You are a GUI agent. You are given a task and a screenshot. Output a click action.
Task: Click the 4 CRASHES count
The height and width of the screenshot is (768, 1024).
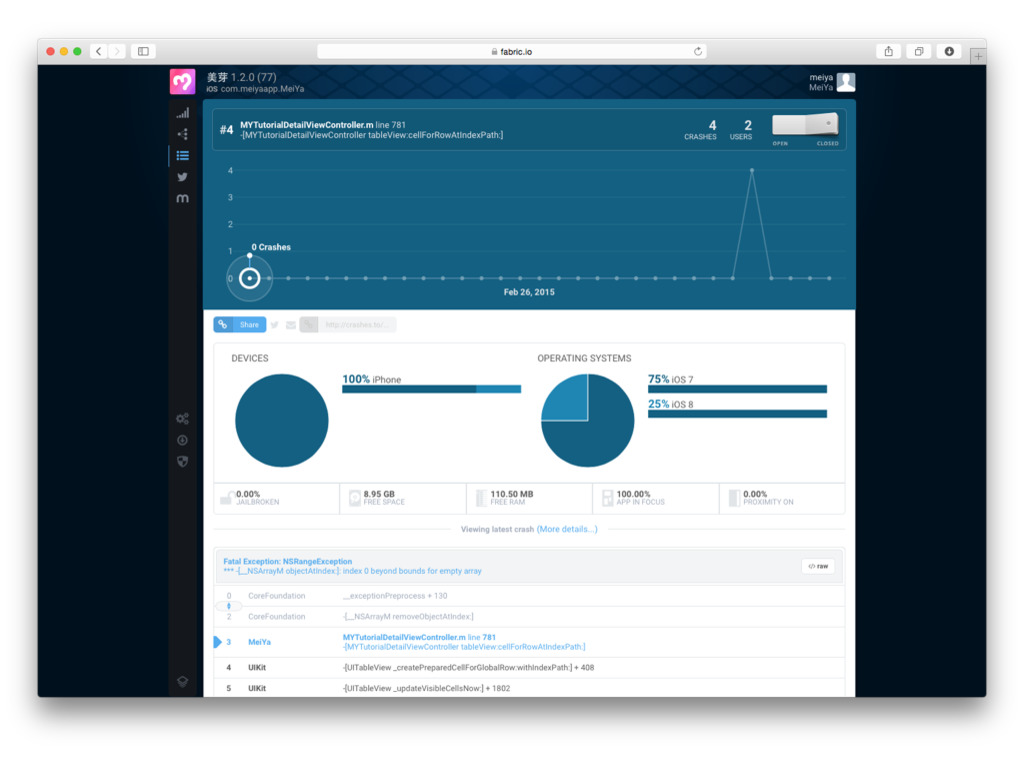coord(701,129)
